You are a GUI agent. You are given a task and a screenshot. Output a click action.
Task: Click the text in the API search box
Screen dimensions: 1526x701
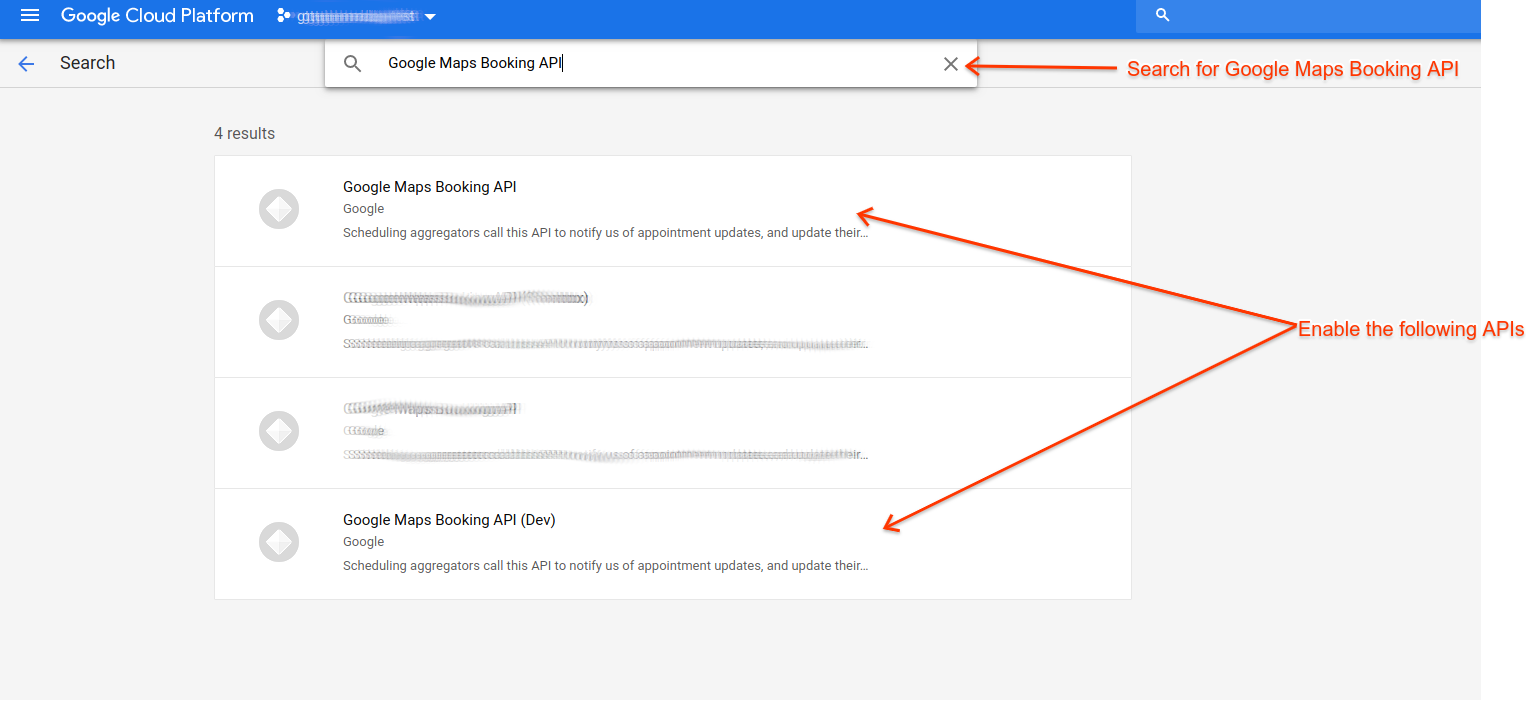[x=475, y=64]
